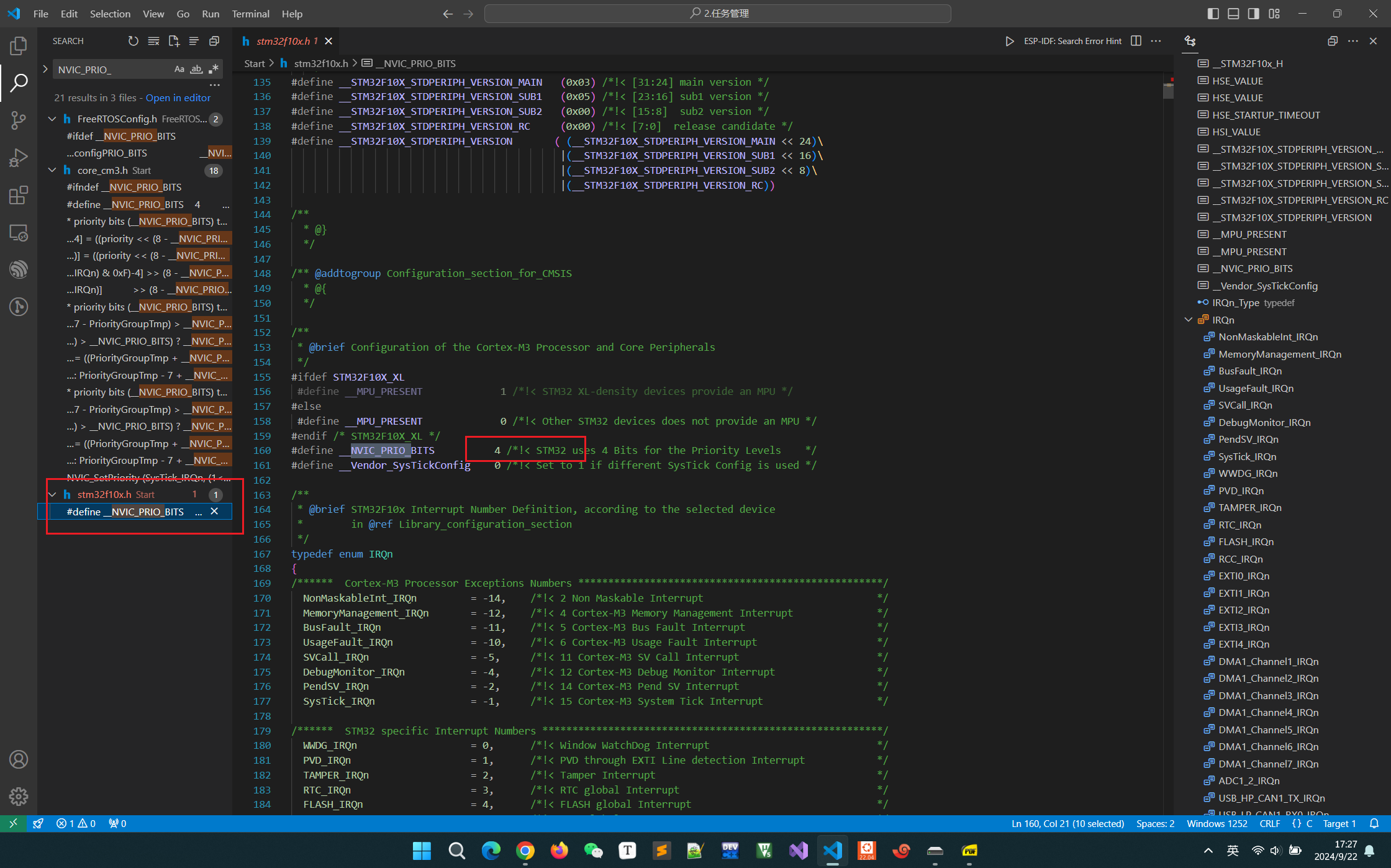Open Source Control view in activity bar
The height and width of the screenshot is (868, 1391).
point(19,120)
